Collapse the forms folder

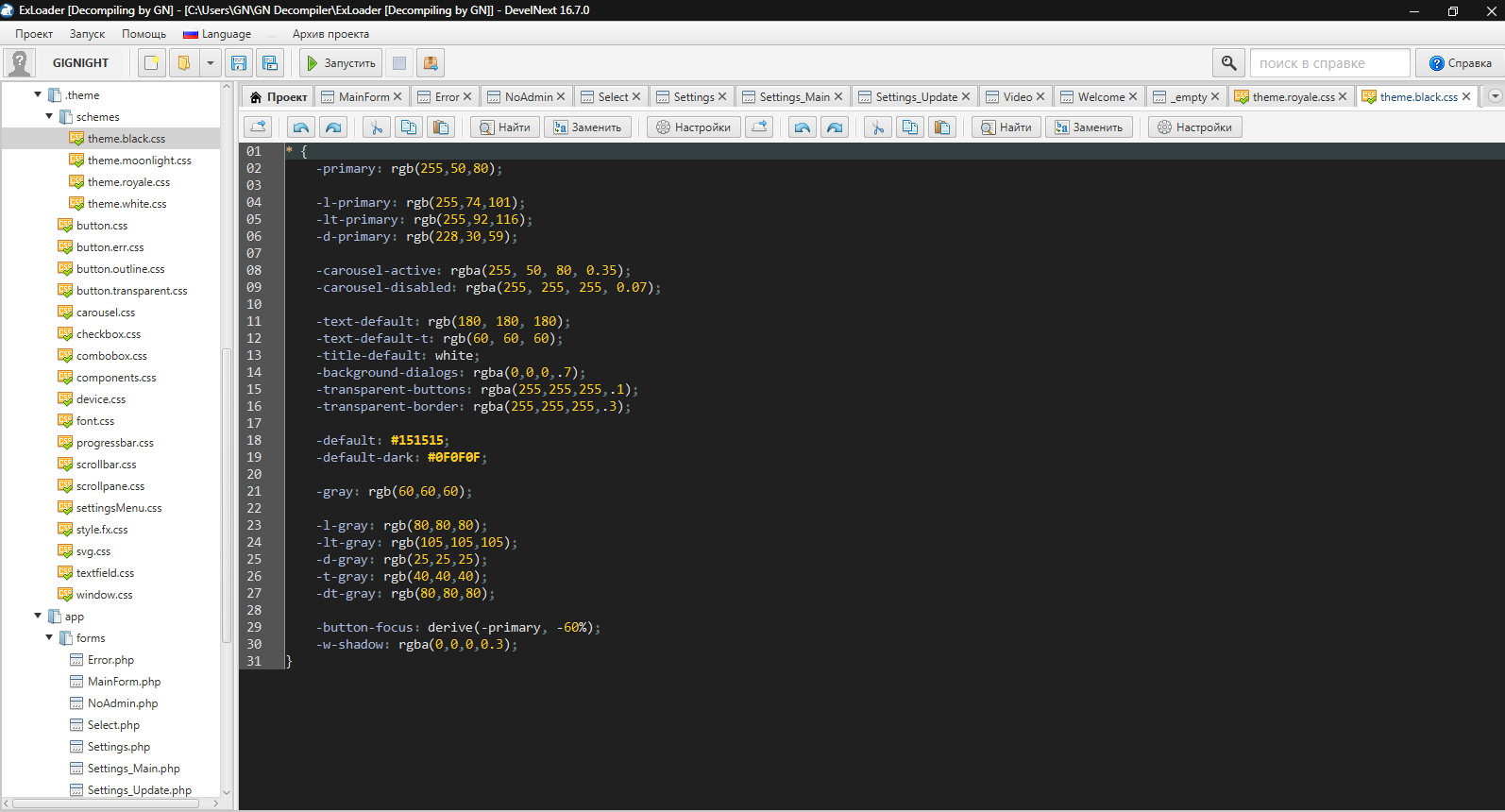[49, 637]
